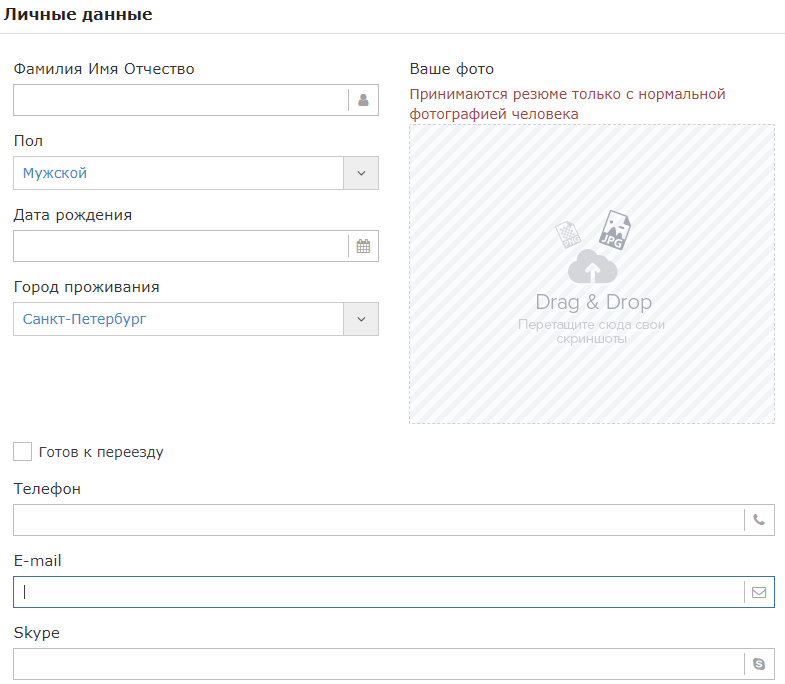Expand the Пол dropdown arrow
The image size is (785, 684).
361,173
